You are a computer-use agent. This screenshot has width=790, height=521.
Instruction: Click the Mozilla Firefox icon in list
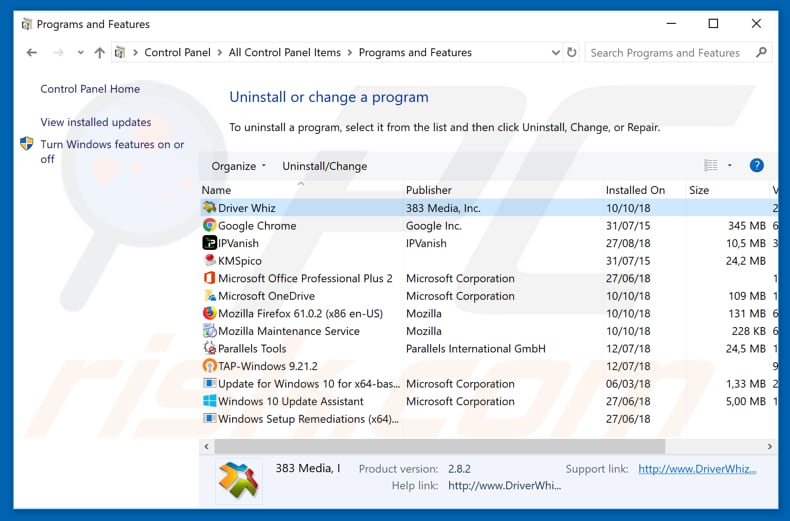coord(209,313)
